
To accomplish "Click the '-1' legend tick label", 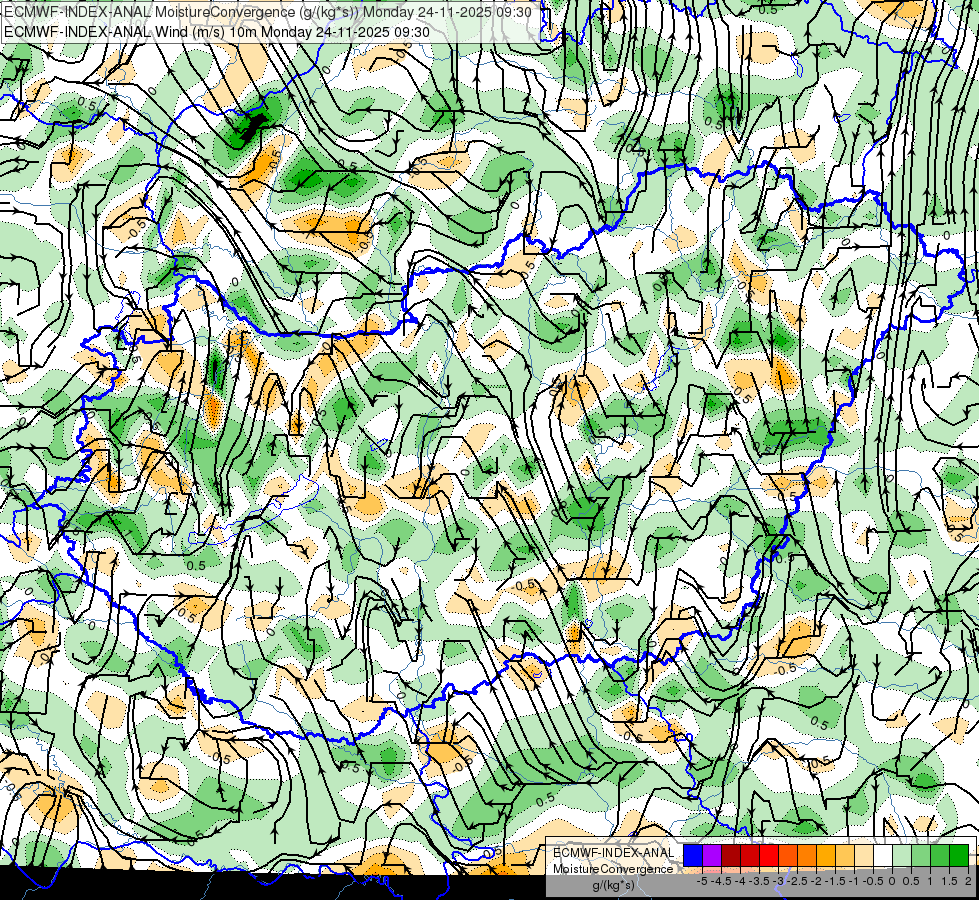I will pyautogui.click(x=854, y=881).
